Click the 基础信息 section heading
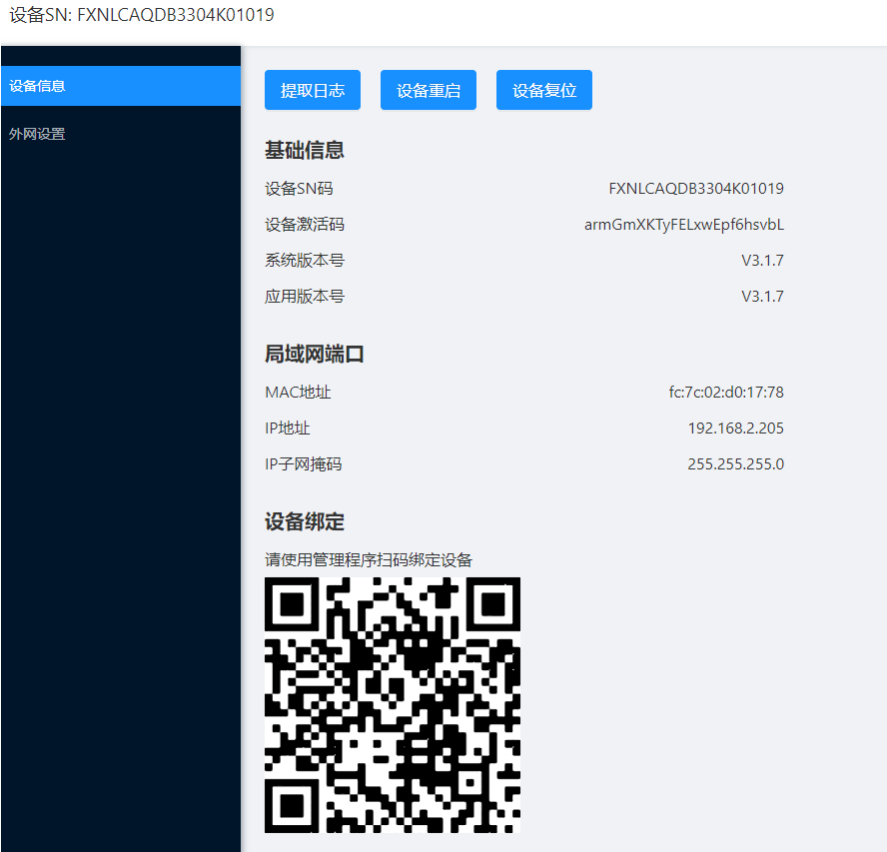The image size is (887, 852). (x=304, y=150)
